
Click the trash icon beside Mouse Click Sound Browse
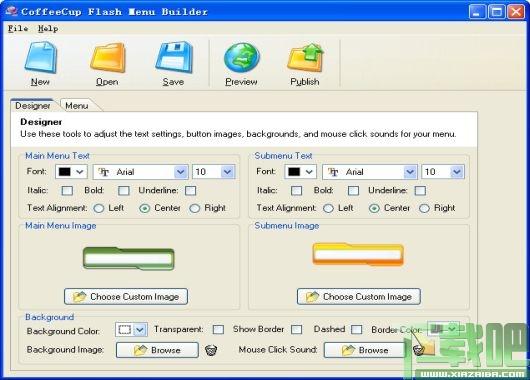click(x=418, y=350)
